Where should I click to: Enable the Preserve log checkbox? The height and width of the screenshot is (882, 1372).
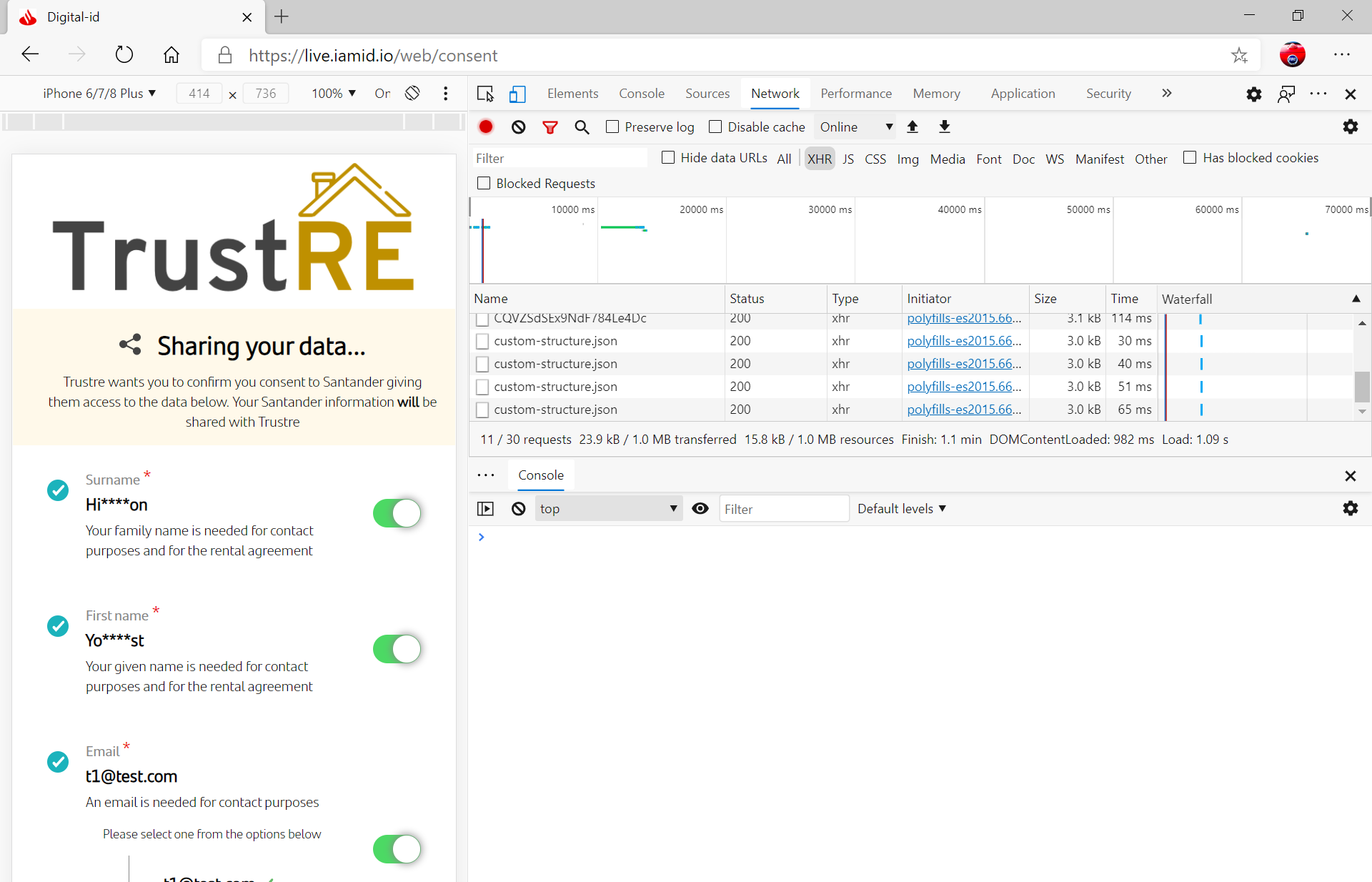[x=612, y=127]
